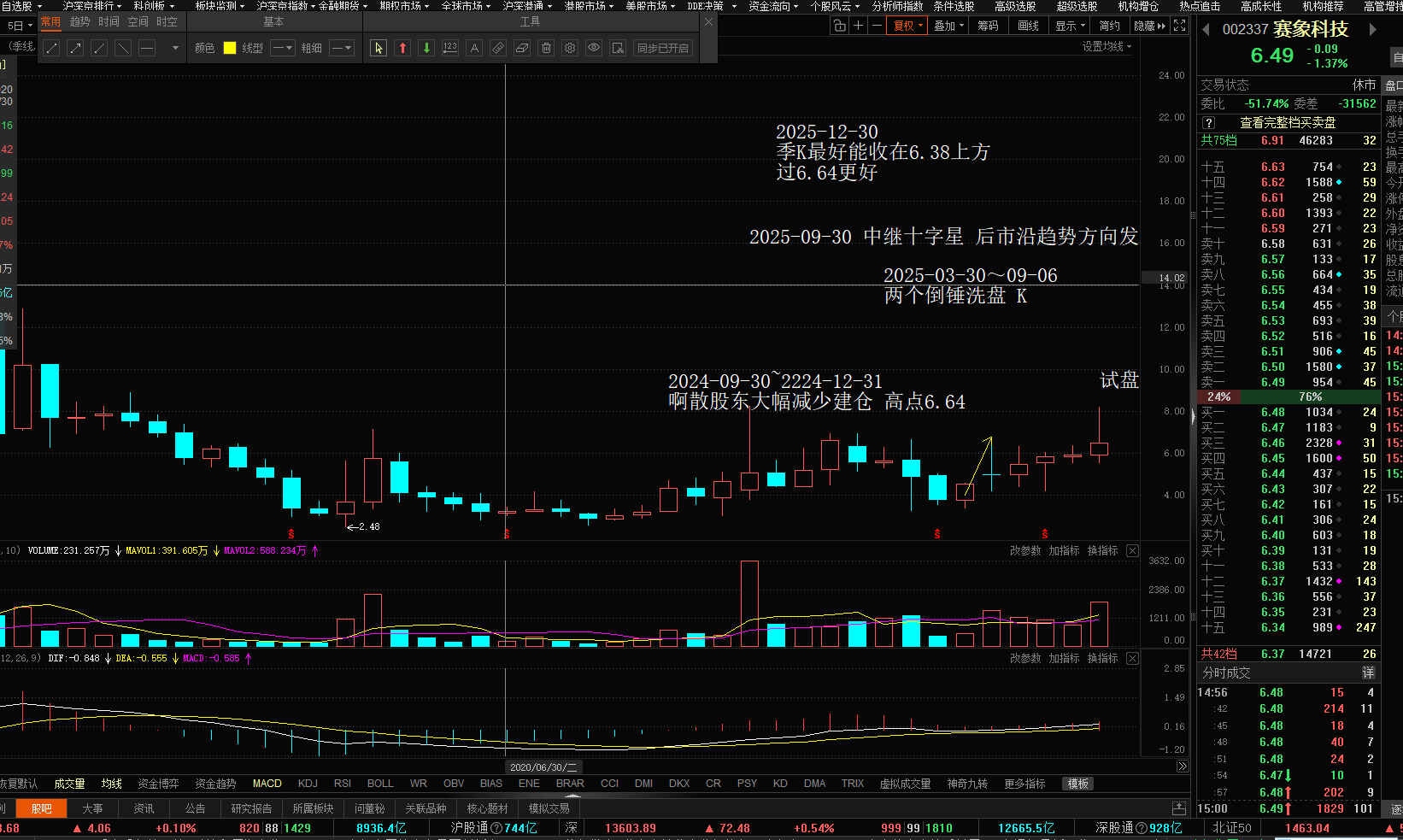Open the 资金流向 menu
The height and width of the screenshot is (840, 1403).
pyautogui.click(x=772, y=6)
